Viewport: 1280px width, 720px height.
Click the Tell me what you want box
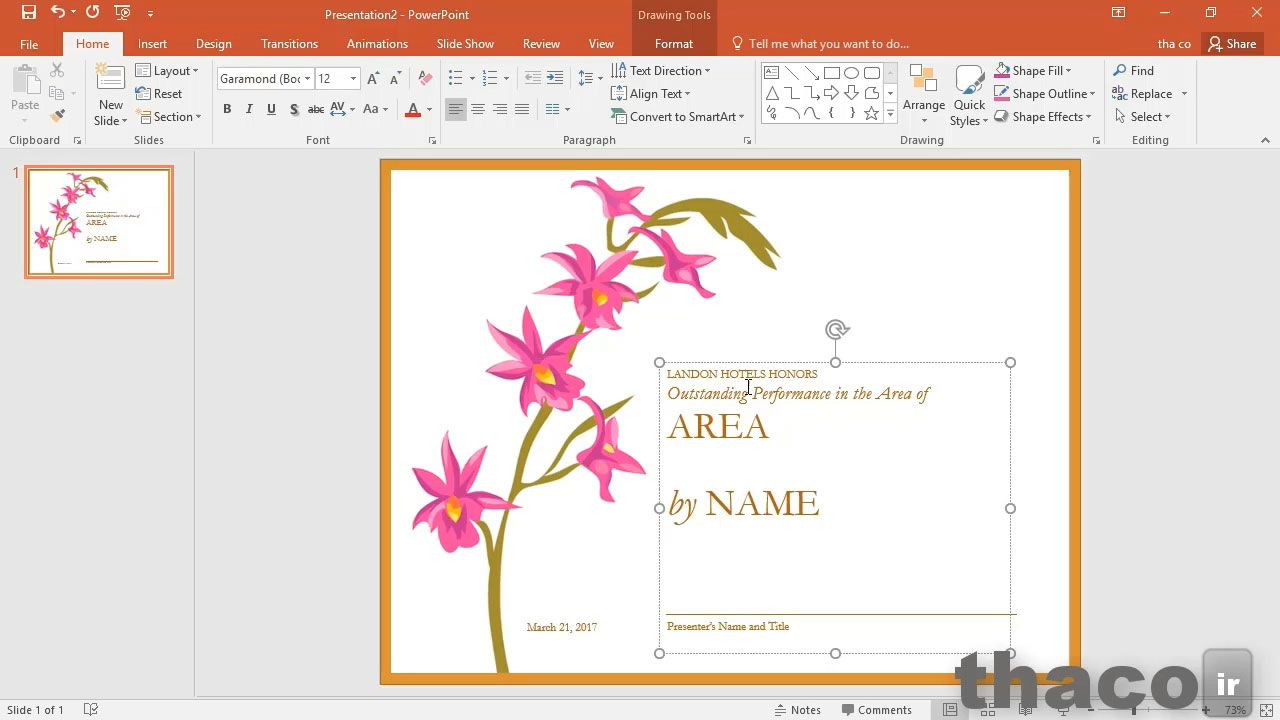tap(820, 44)
